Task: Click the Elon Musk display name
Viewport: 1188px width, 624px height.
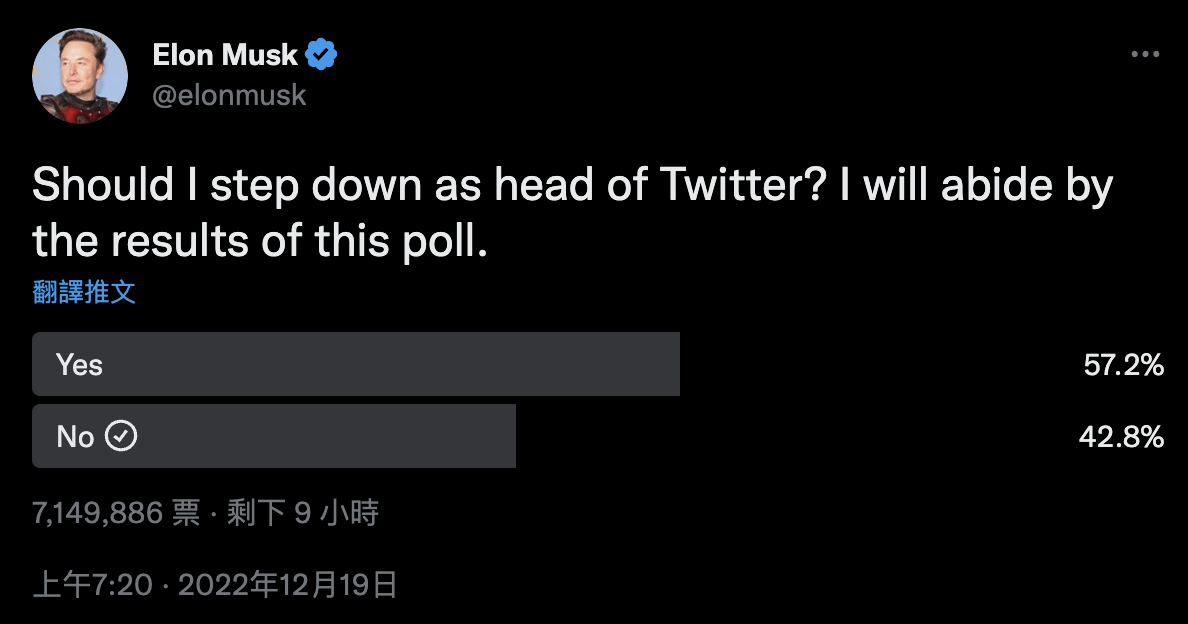Action: coord(225,55)
